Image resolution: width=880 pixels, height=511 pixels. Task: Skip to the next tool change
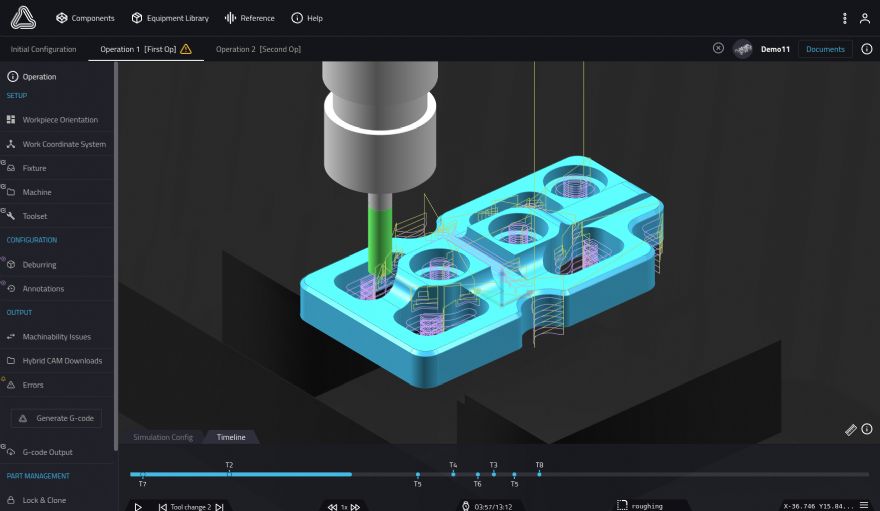[x=219, y=506]
